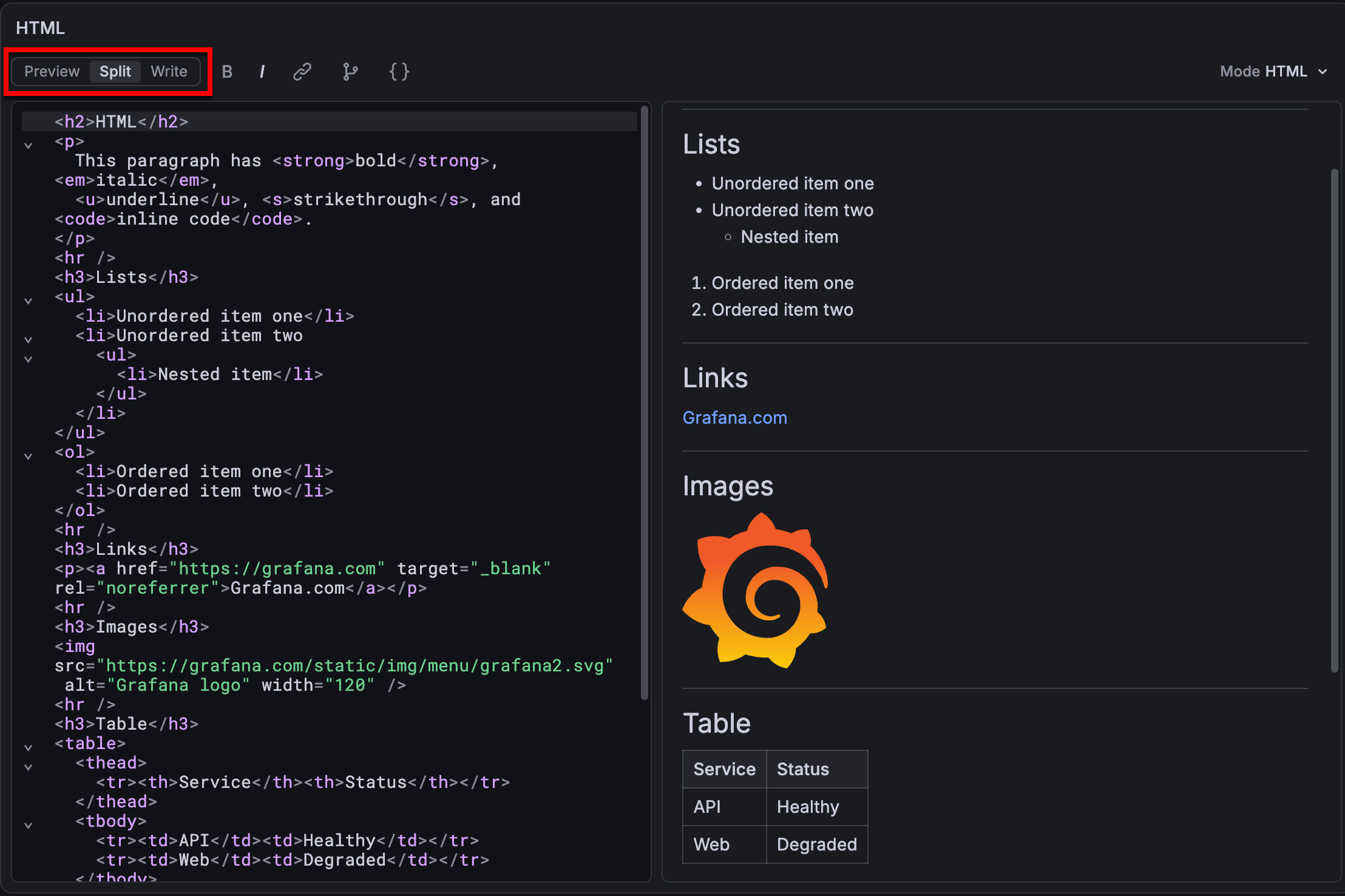
Task: Apply italic formatting with the I icon
Action: click(x=262, y=72)
